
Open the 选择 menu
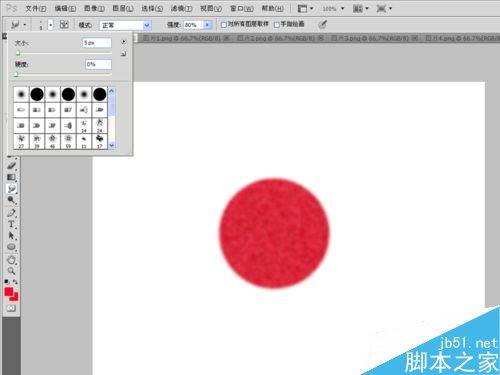pyautogui.click(x=152, y=8)
